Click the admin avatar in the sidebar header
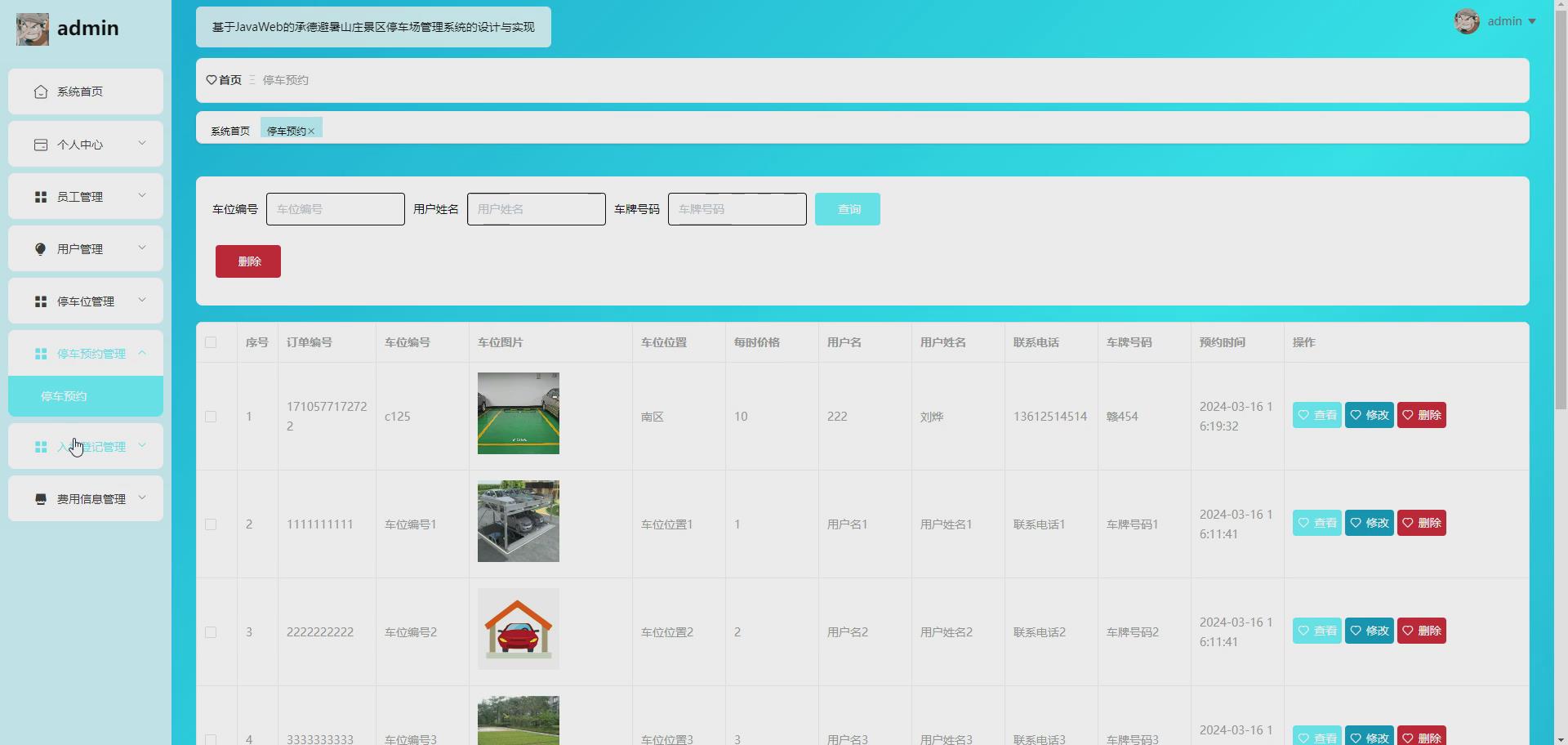This screenshot has width=1568, height=745. (33, 29)
